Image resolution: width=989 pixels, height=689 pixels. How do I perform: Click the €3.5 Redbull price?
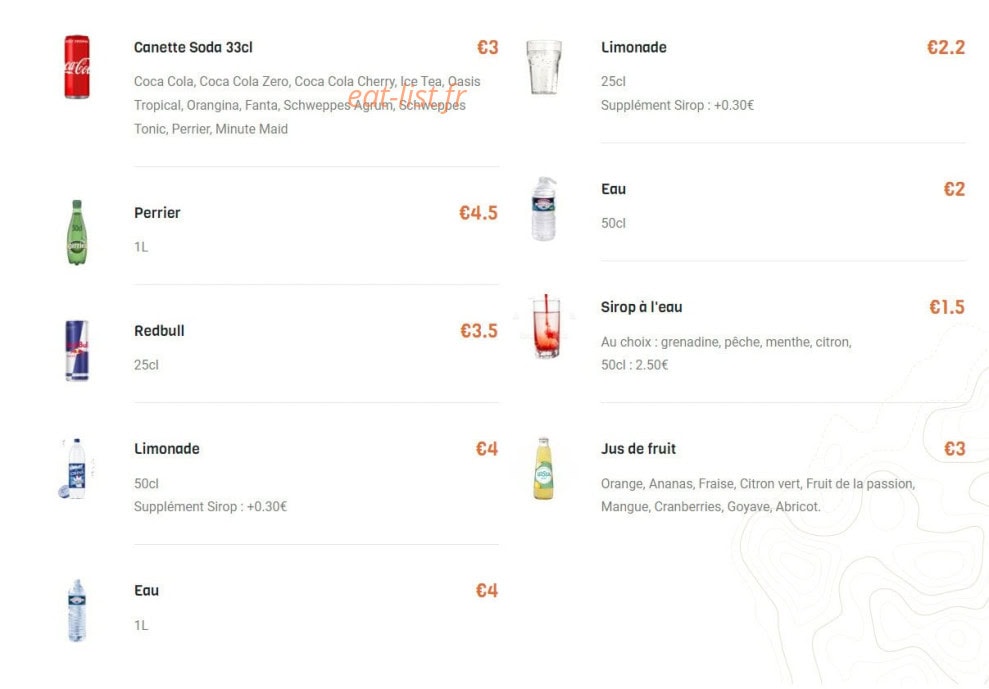(x=479, y=331)
